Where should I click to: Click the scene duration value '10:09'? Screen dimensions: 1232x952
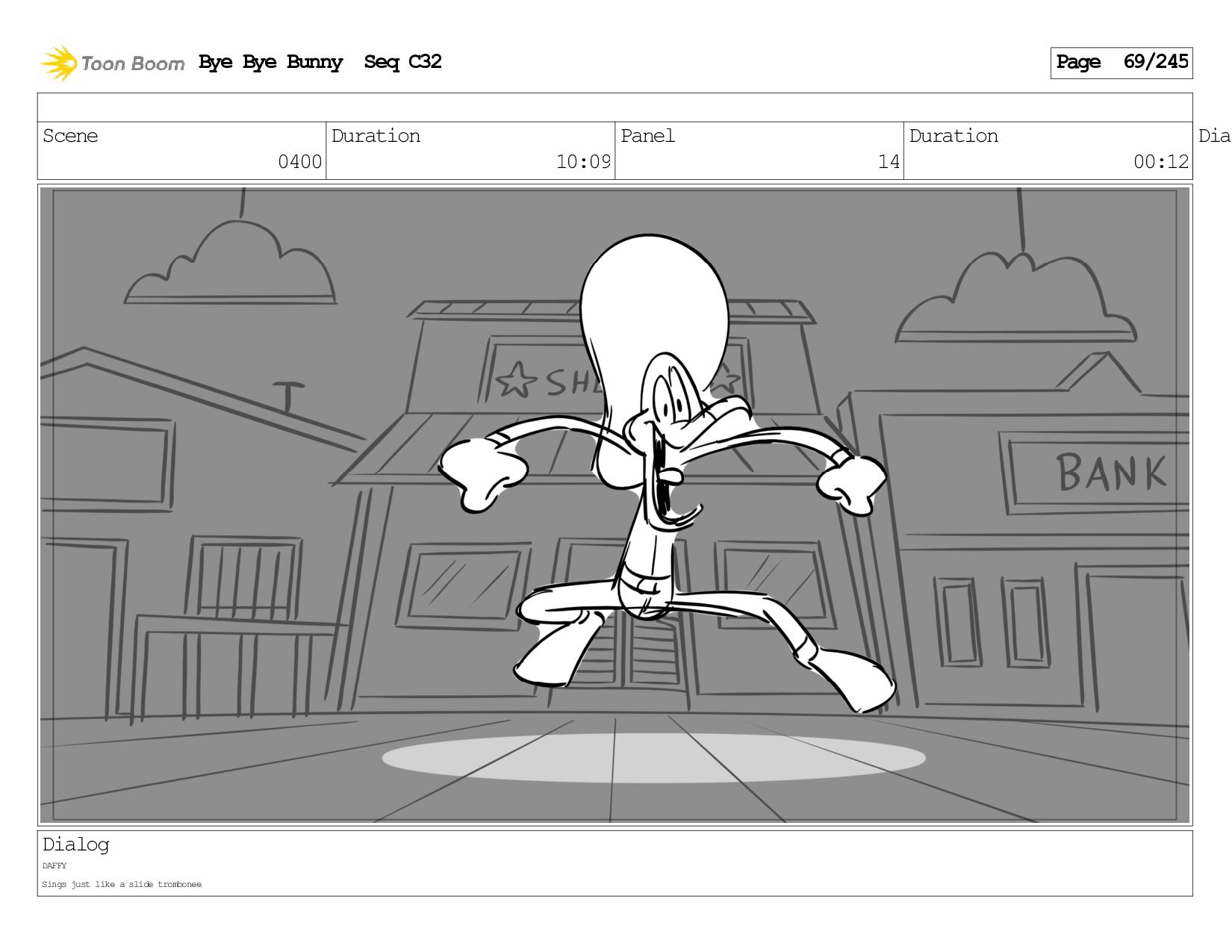pos(583,162)
